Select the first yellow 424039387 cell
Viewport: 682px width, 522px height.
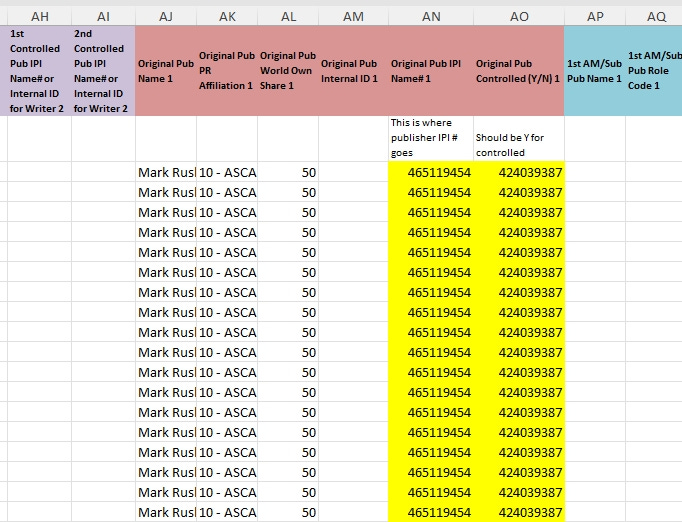point(519,172)
